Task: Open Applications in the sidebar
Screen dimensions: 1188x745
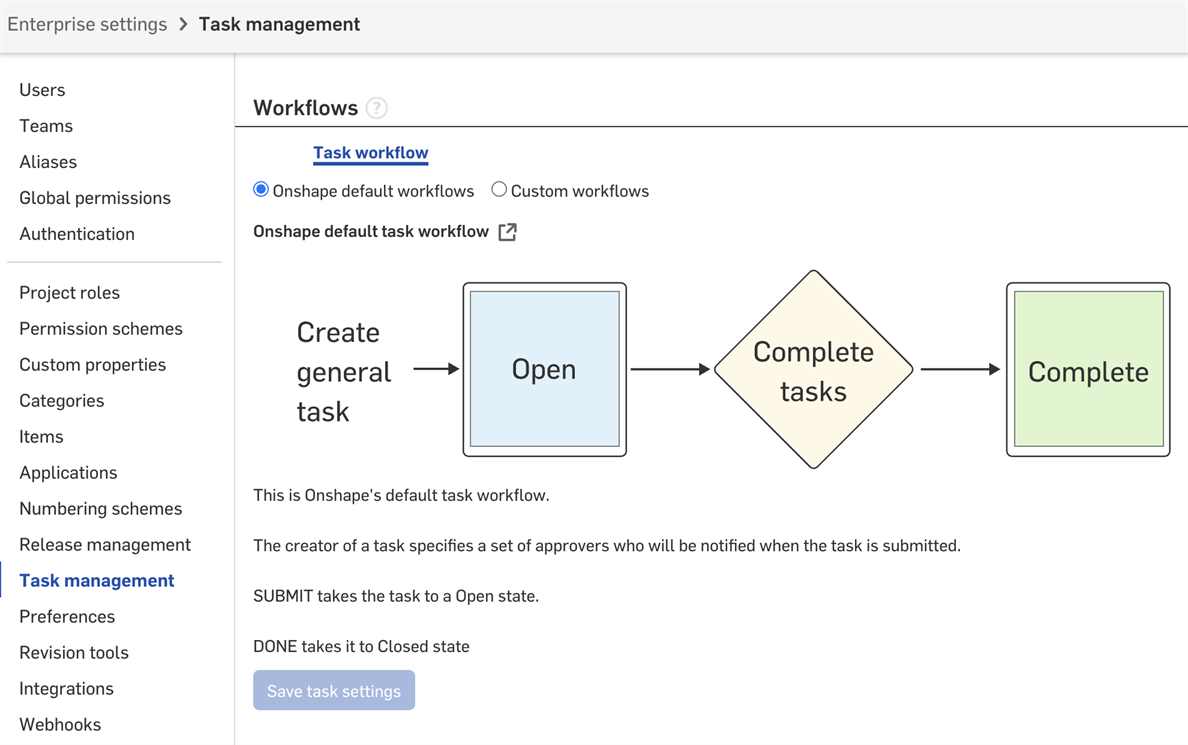Action: click(68, 473)
